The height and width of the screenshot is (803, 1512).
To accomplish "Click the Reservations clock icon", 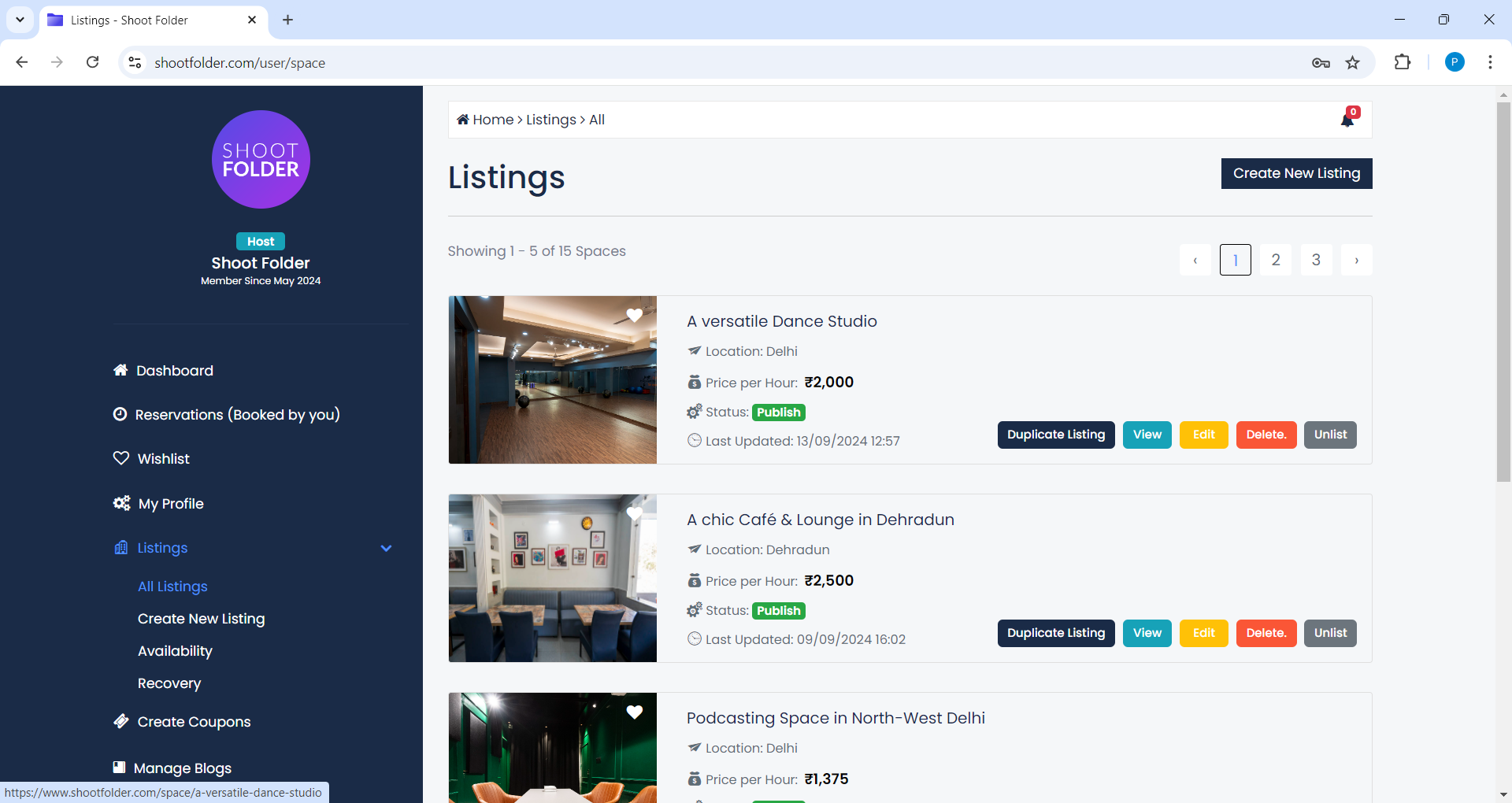I will [120, 414].
